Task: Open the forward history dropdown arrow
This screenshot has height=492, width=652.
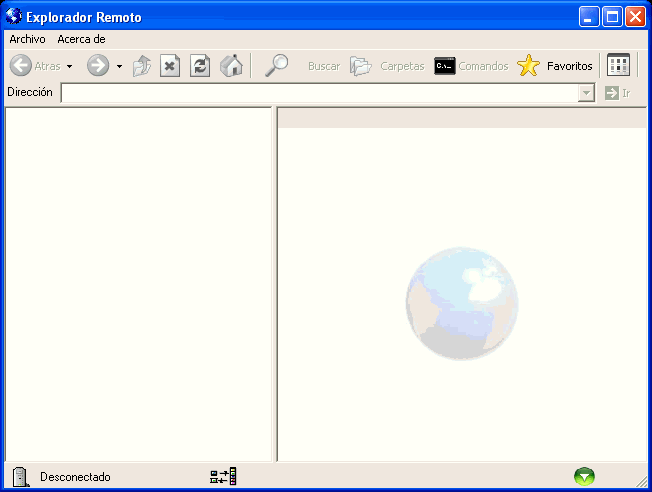Action: [119, 67]
